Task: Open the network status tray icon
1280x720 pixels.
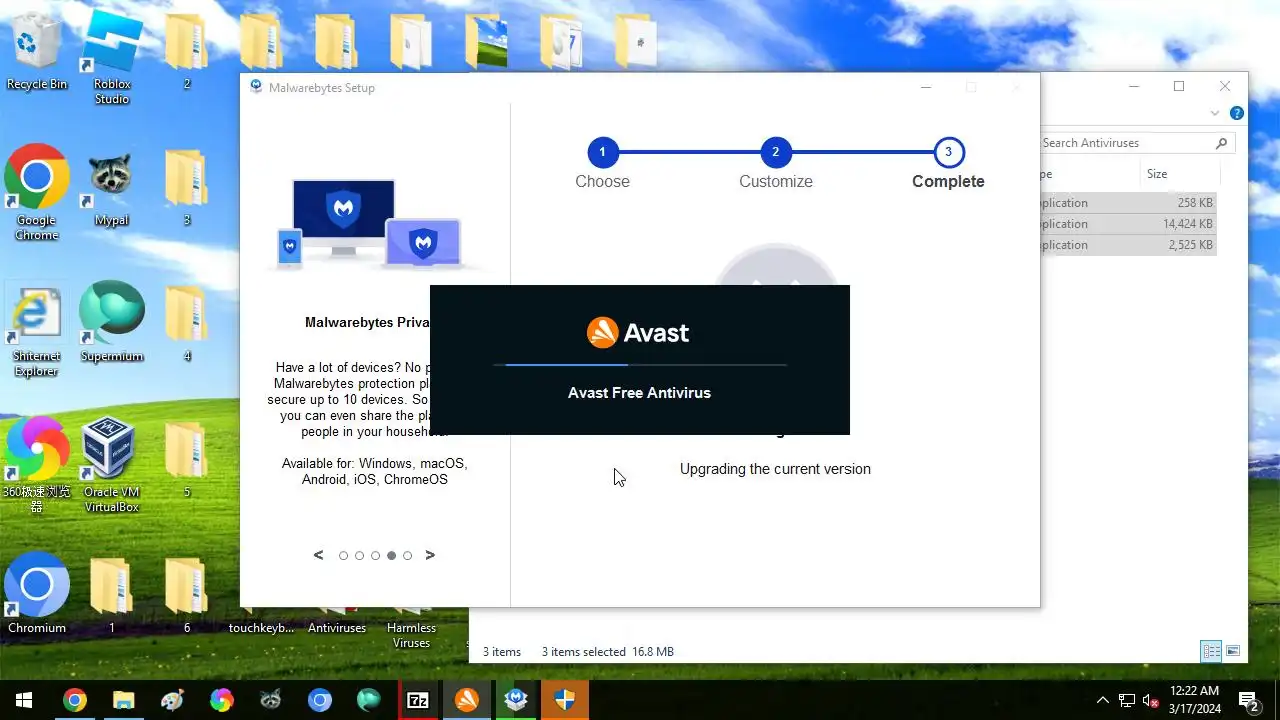Action: coord(1126,700)
